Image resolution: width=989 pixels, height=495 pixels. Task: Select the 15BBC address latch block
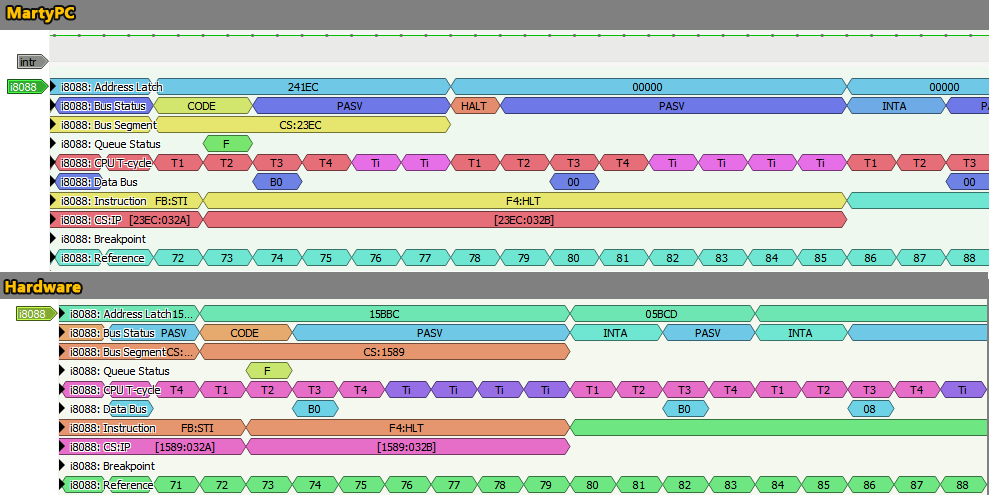384,314
